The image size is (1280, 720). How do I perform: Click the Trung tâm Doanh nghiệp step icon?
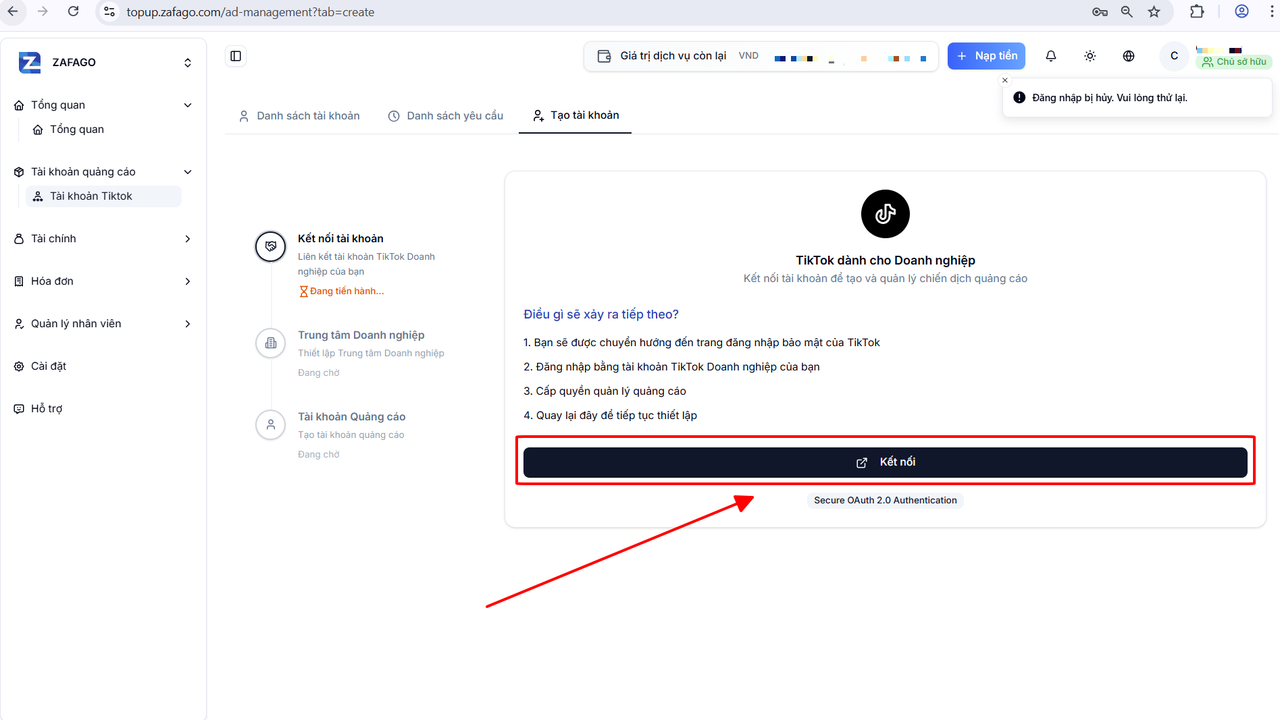pos(271,343)
